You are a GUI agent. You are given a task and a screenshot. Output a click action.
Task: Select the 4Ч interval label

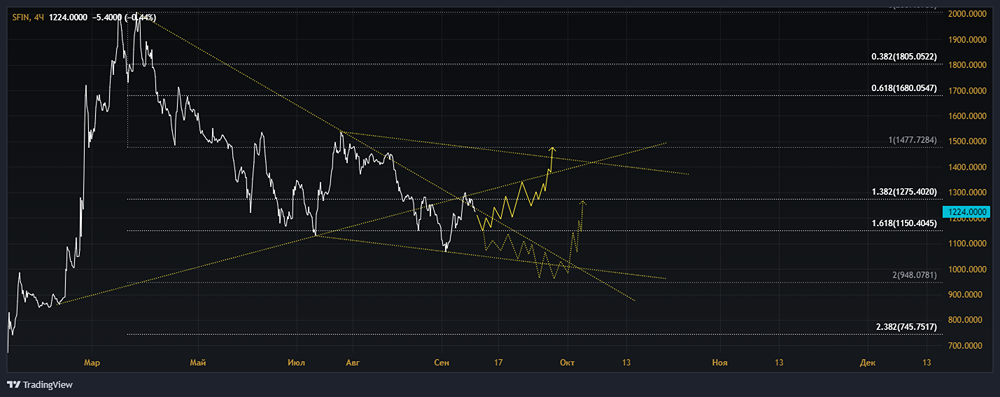pyautogui.click(x=39, y=17)
